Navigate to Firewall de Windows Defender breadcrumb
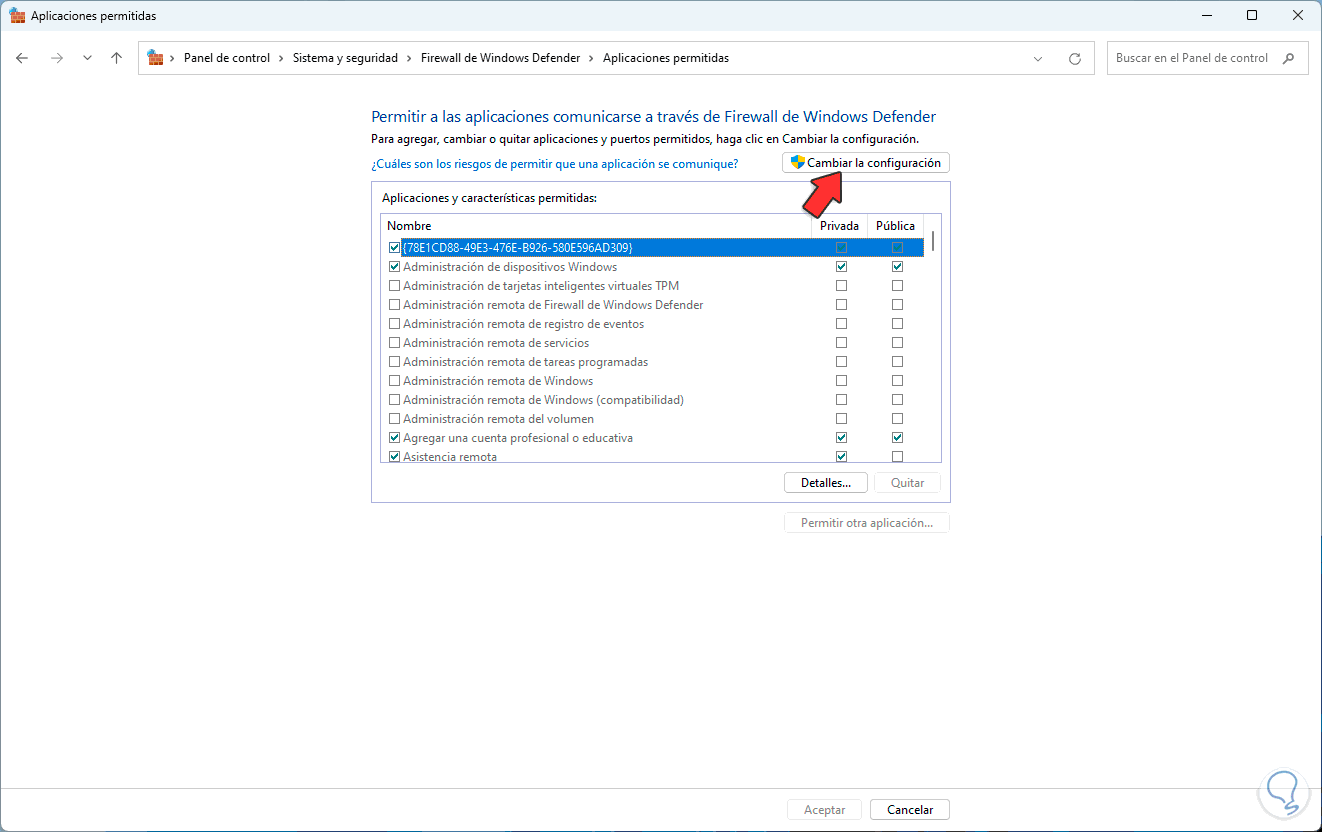The height and width of the screenshot is (832, 1322). tap(500, 58)
